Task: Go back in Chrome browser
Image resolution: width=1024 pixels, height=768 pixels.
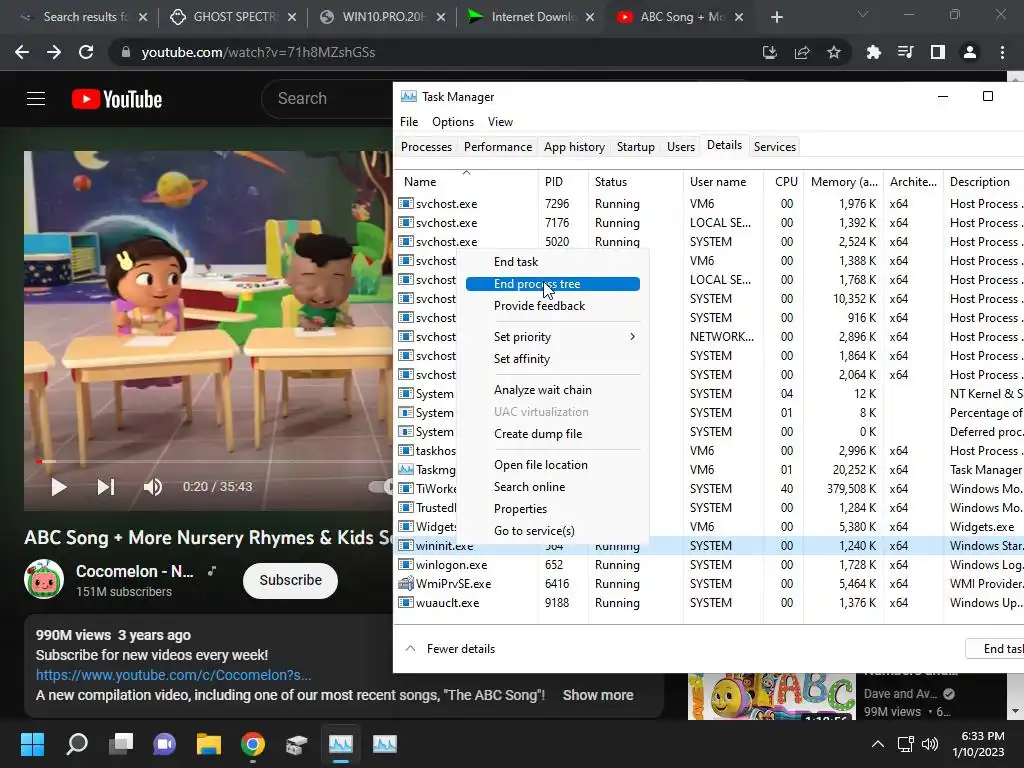Action: (x=22, y=52)
